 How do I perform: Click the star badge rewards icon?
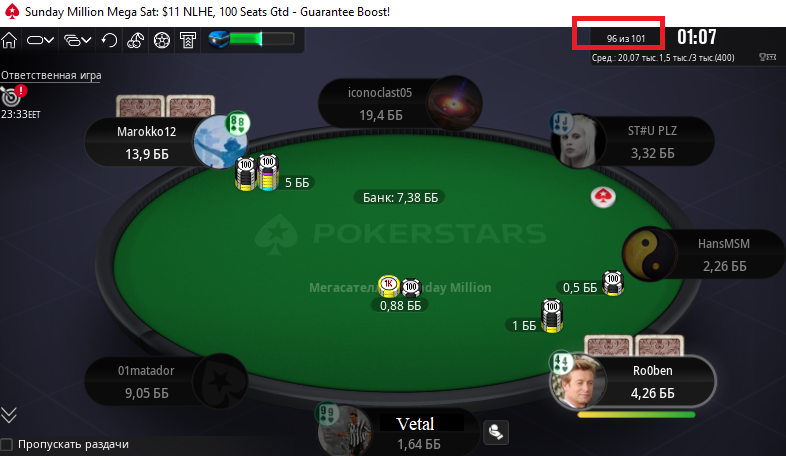[162, 40]
